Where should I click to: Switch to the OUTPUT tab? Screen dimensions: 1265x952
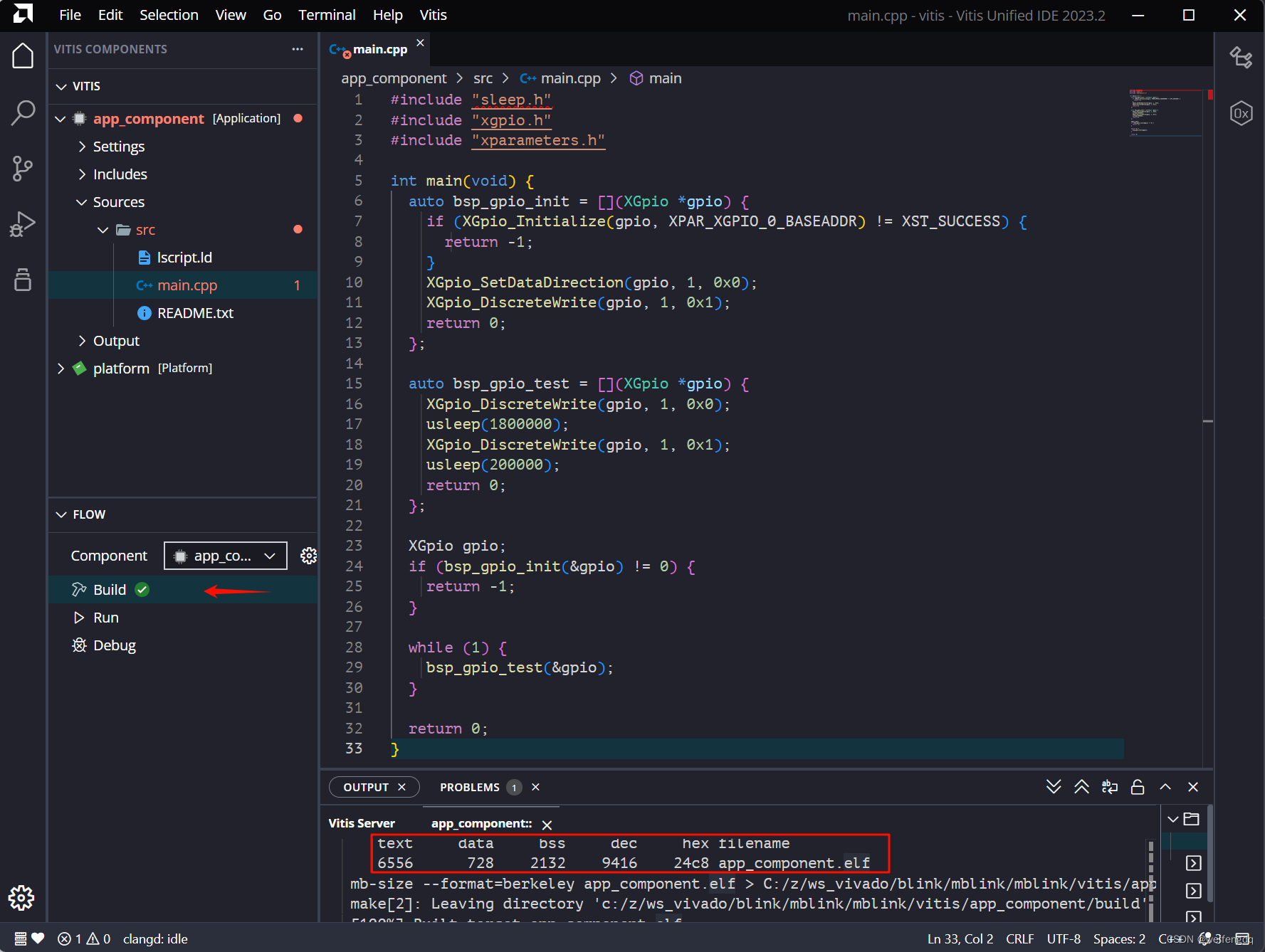pos(366,787)
